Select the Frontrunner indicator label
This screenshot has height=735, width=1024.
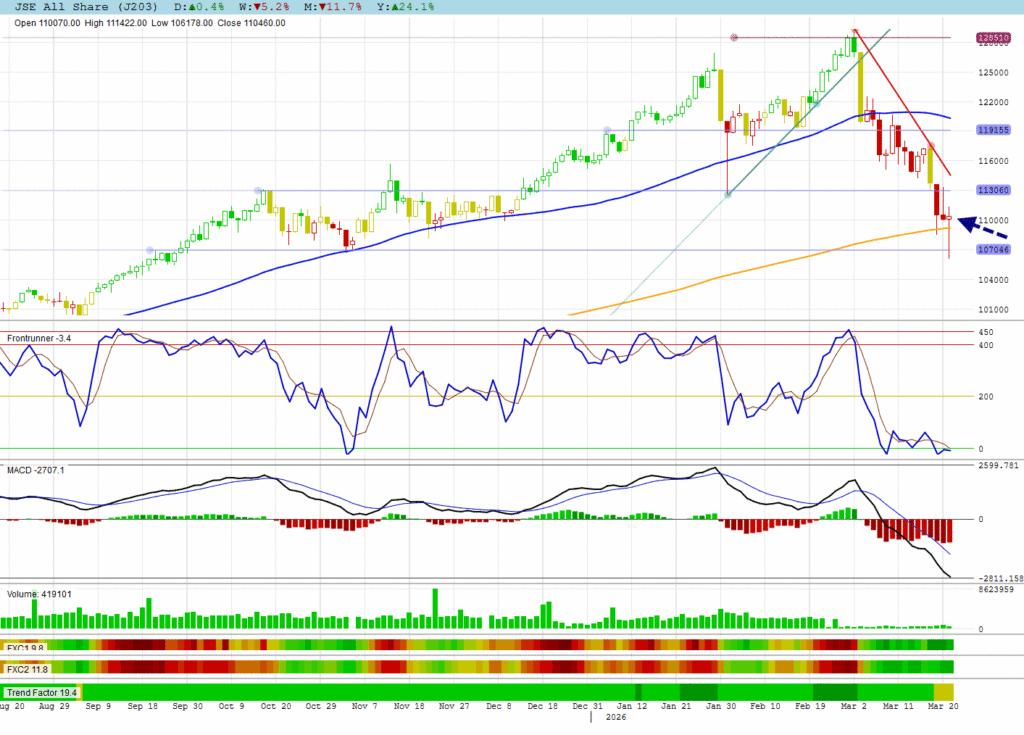tap(36, 339)
